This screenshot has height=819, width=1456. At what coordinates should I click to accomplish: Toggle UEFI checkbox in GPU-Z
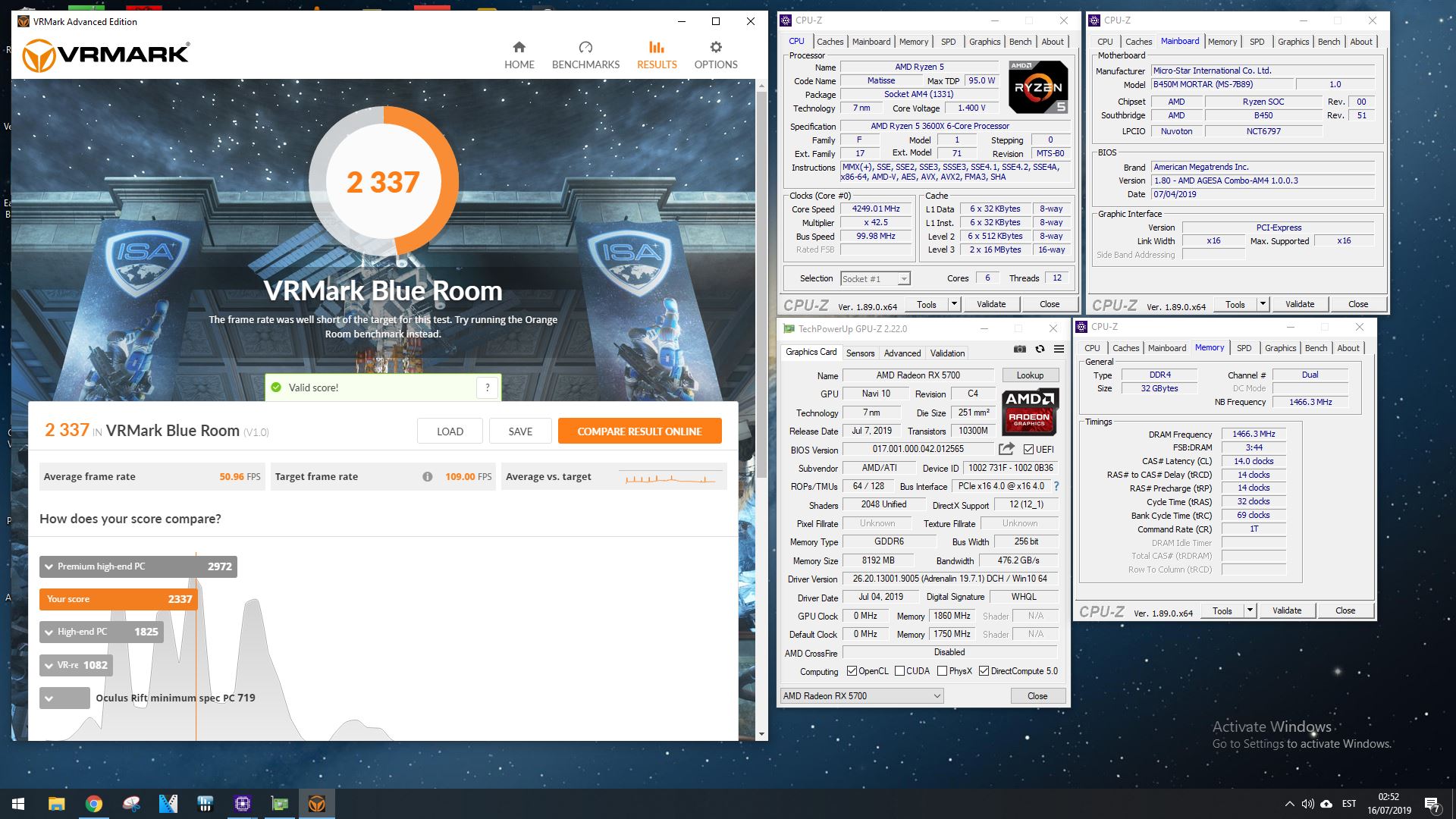[1028, 449]
